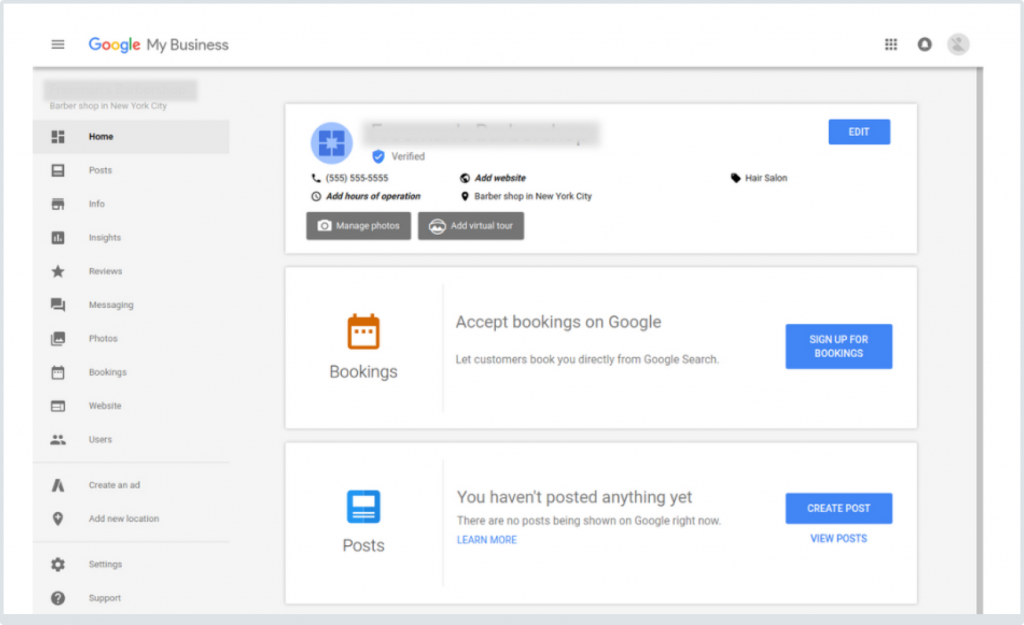Click the Add website link
Screen dimensions: 1024x625
click(x=500, y=178)
